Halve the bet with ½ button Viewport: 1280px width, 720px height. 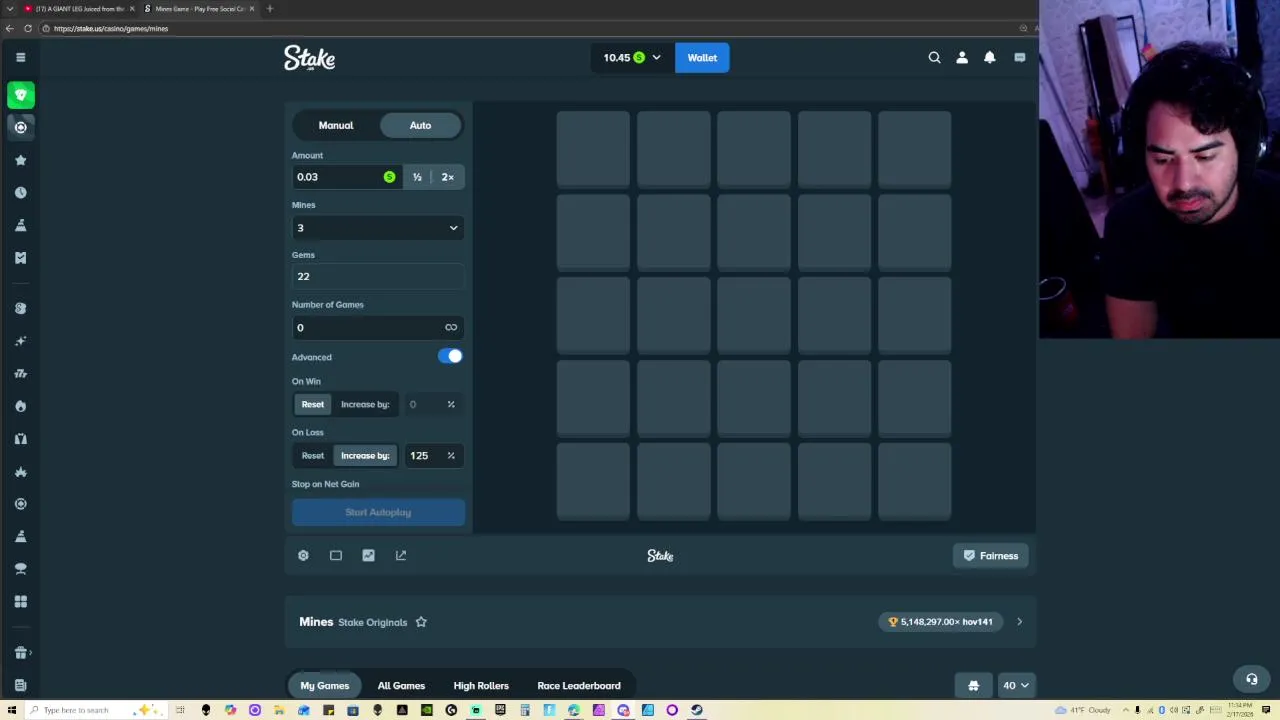click(x=417, y=177)
